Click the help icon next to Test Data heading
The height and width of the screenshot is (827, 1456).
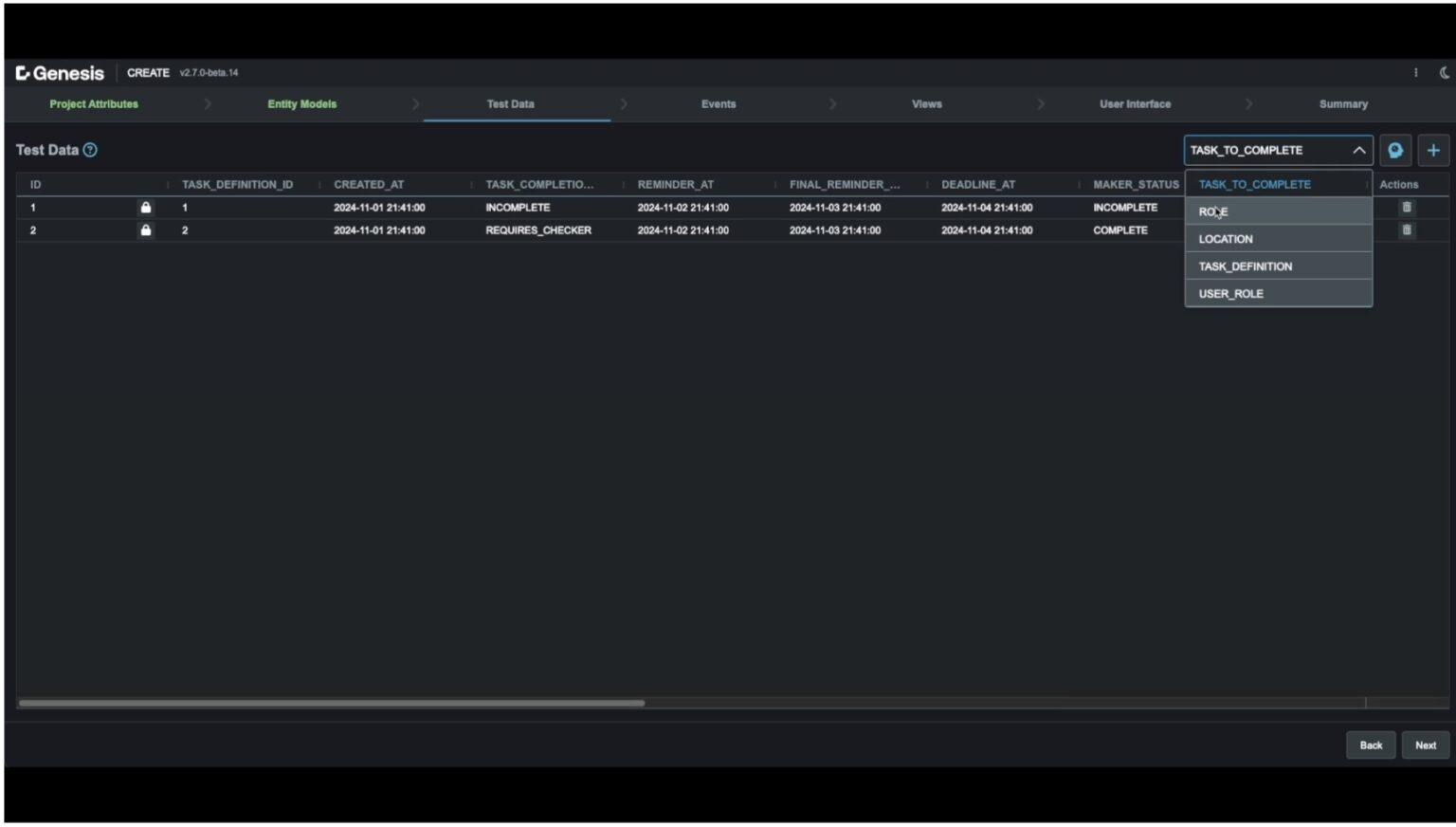pos(89,149)
